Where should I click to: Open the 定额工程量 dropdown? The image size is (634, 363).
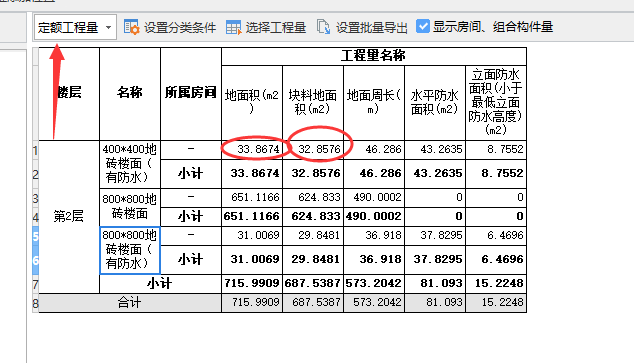75,27
